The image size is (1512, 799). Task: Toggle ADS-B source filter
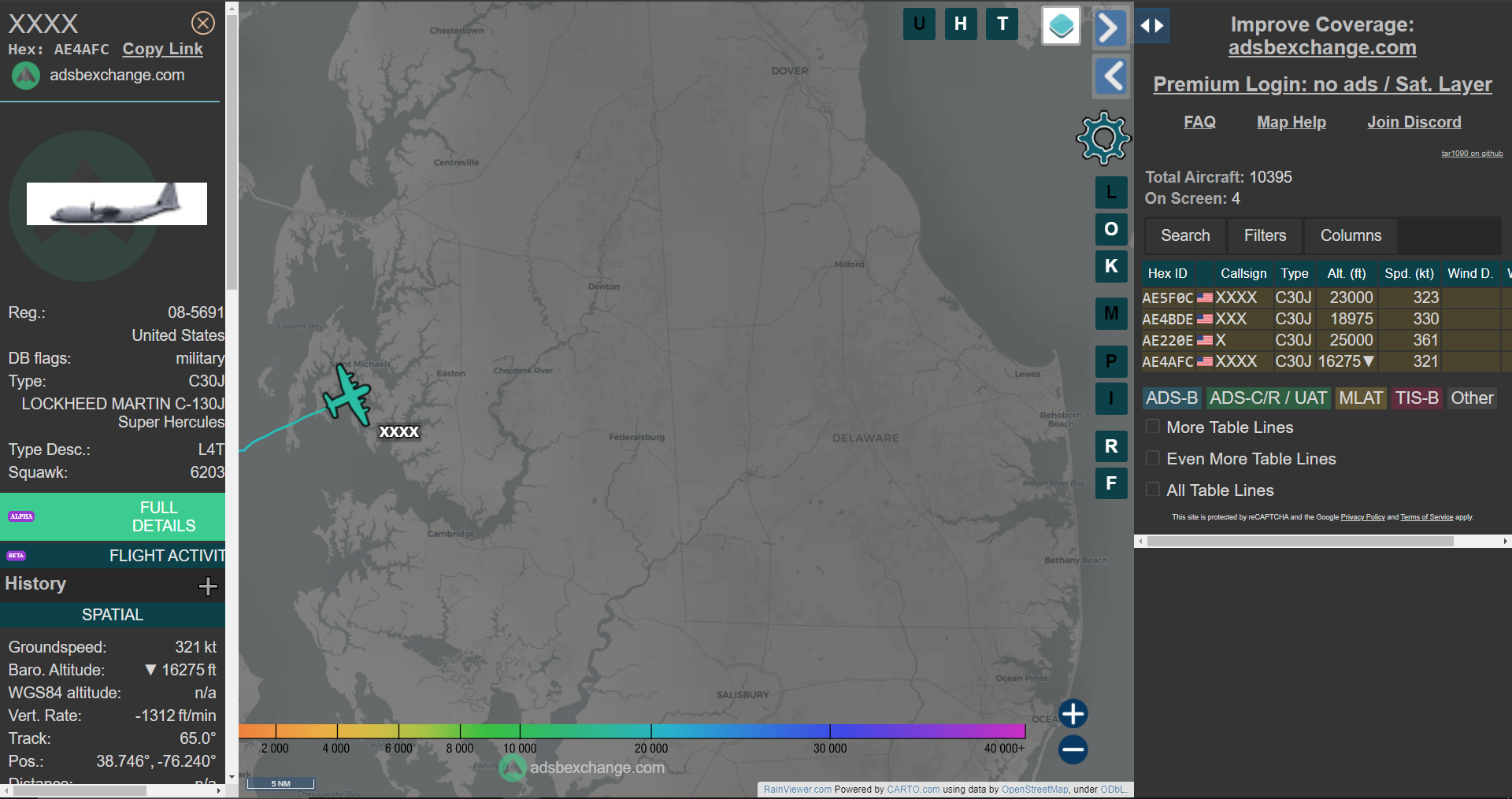[x=1171, y=398]
